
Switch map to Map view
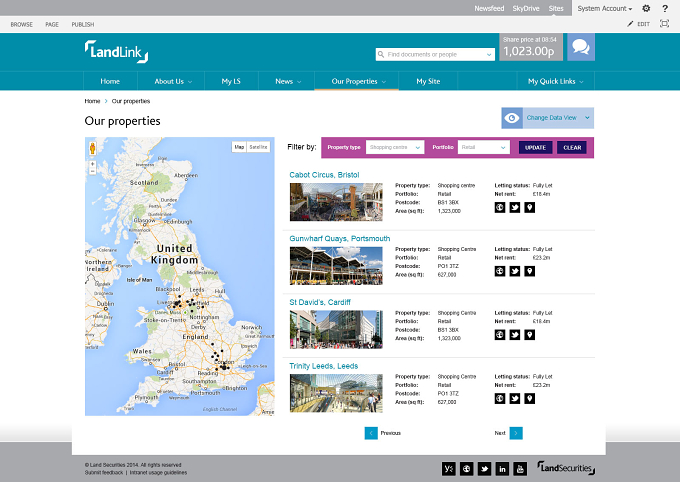pos(239,147)
